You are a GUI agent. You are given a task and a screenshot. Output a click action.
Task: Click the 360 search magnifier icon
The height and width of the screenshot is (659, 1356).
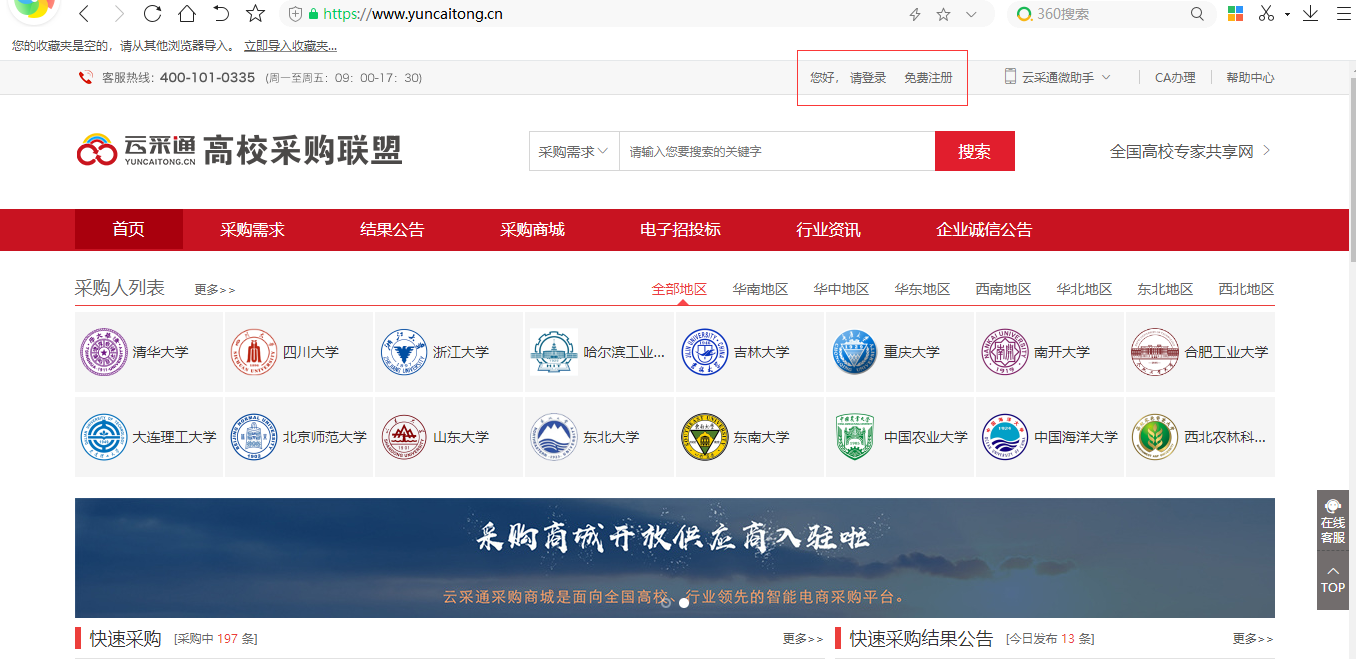(1197, 14)
